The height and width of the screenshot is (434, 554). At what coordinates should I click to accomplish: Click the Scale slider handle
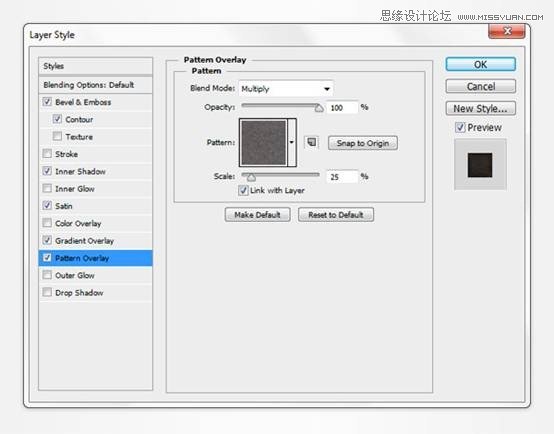pos(251,177)
